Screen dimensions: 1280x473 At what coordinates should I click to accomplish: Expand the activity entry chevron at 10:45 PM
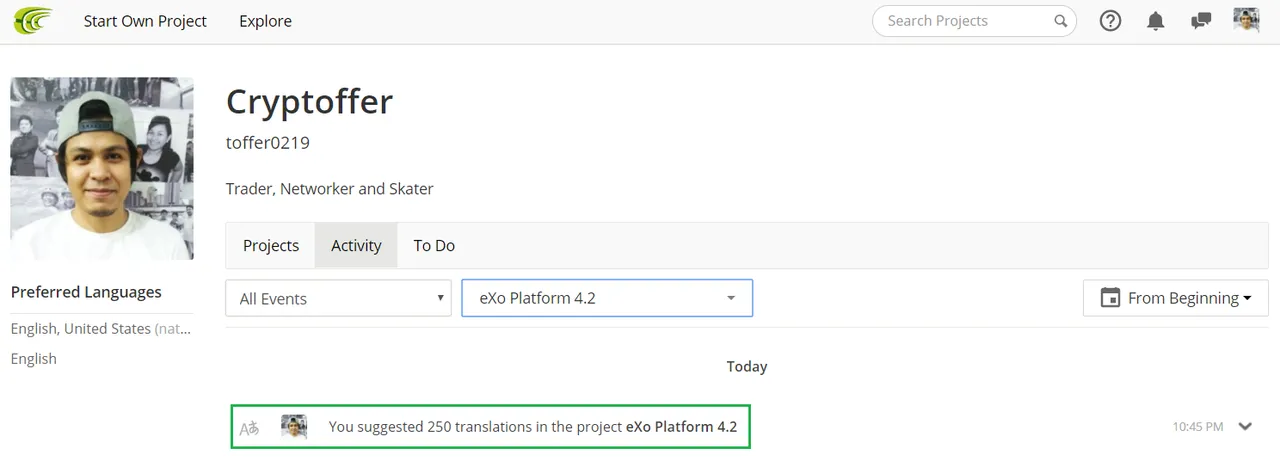click(1245, 426)
